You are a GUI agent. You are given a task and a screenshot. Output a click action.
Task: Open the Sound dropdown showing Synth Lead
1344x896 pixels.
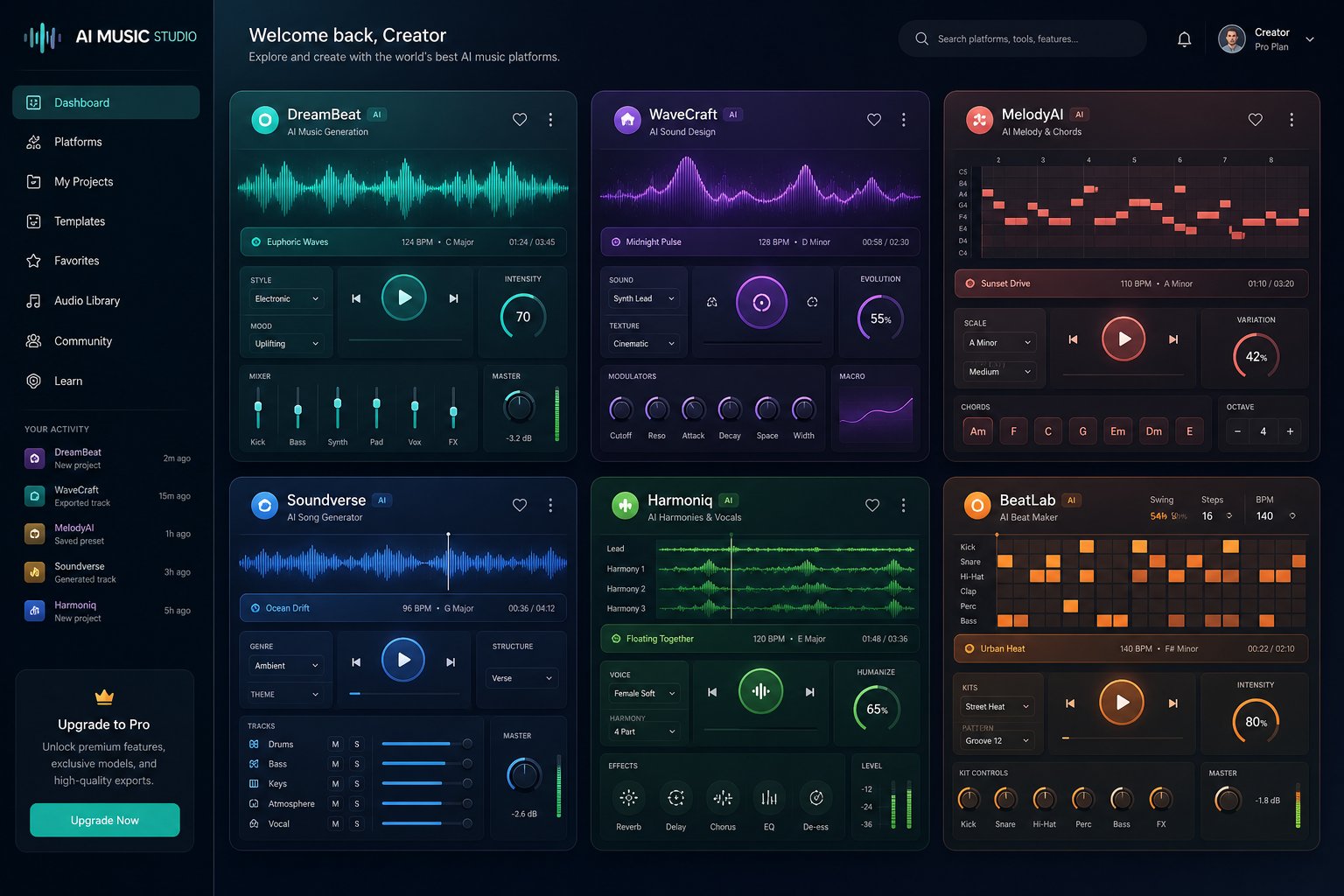[x=644, y=299]
